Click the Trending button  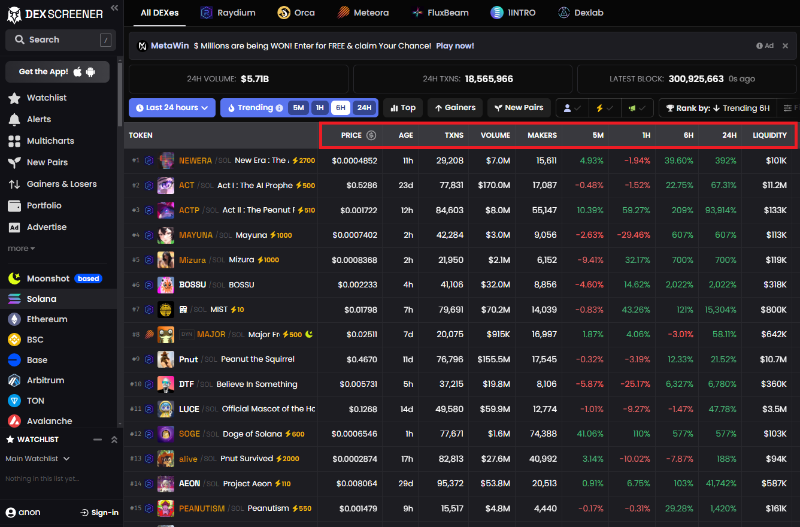(x=255, y=108)
